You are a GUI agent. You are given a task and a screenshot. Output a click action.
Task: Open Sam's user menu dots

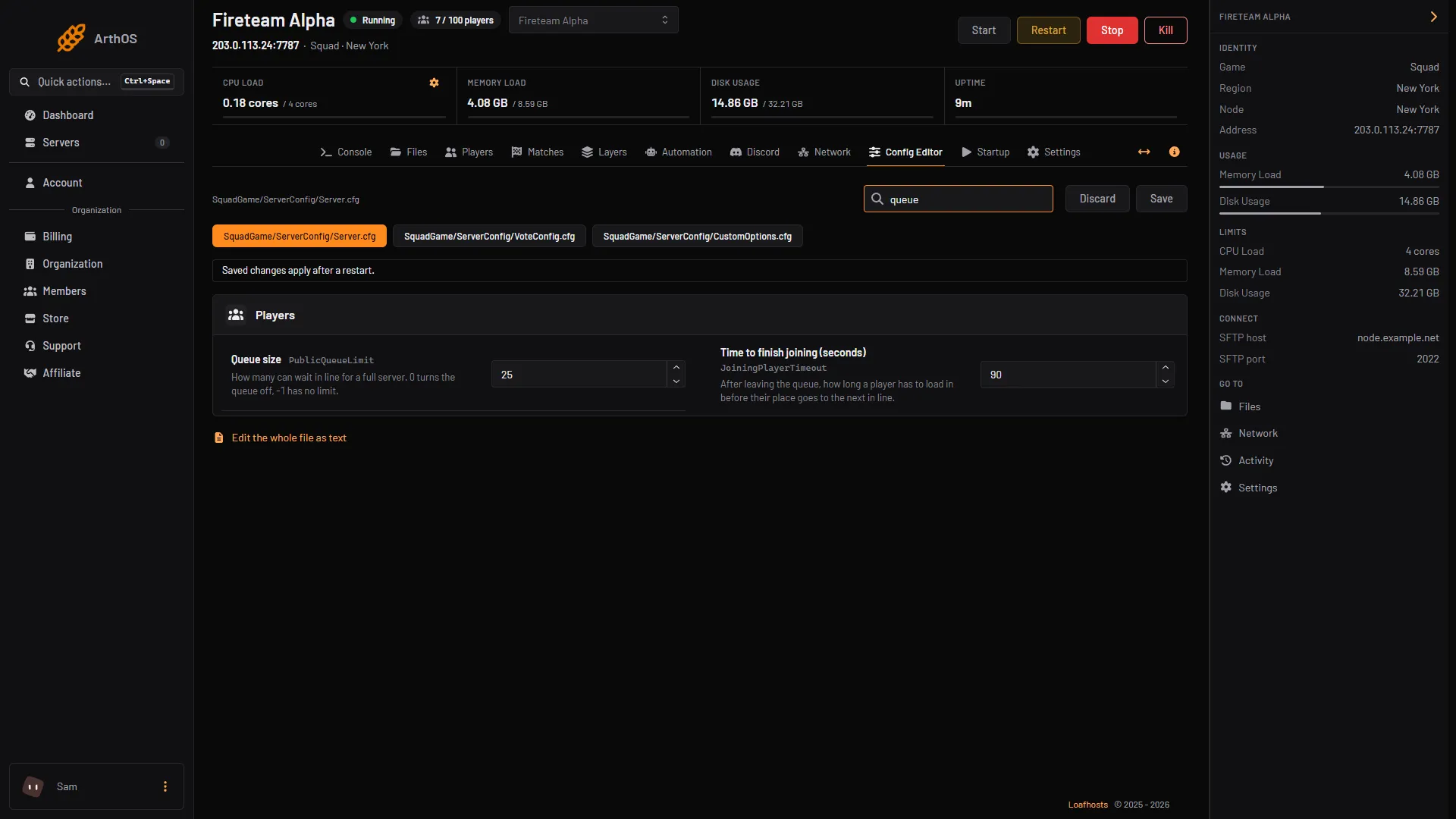click(x=165, y=786)
